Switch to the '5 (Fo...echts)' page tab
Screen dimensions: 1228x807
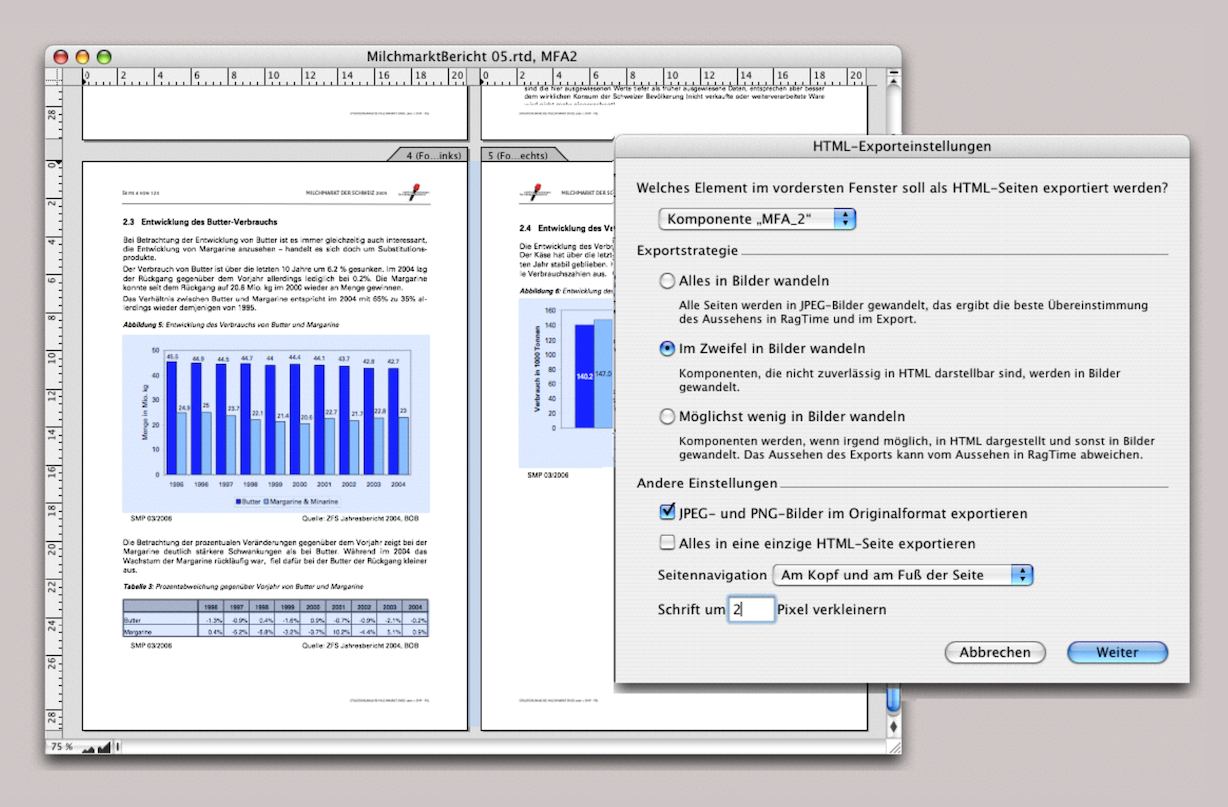coord(517,155)
